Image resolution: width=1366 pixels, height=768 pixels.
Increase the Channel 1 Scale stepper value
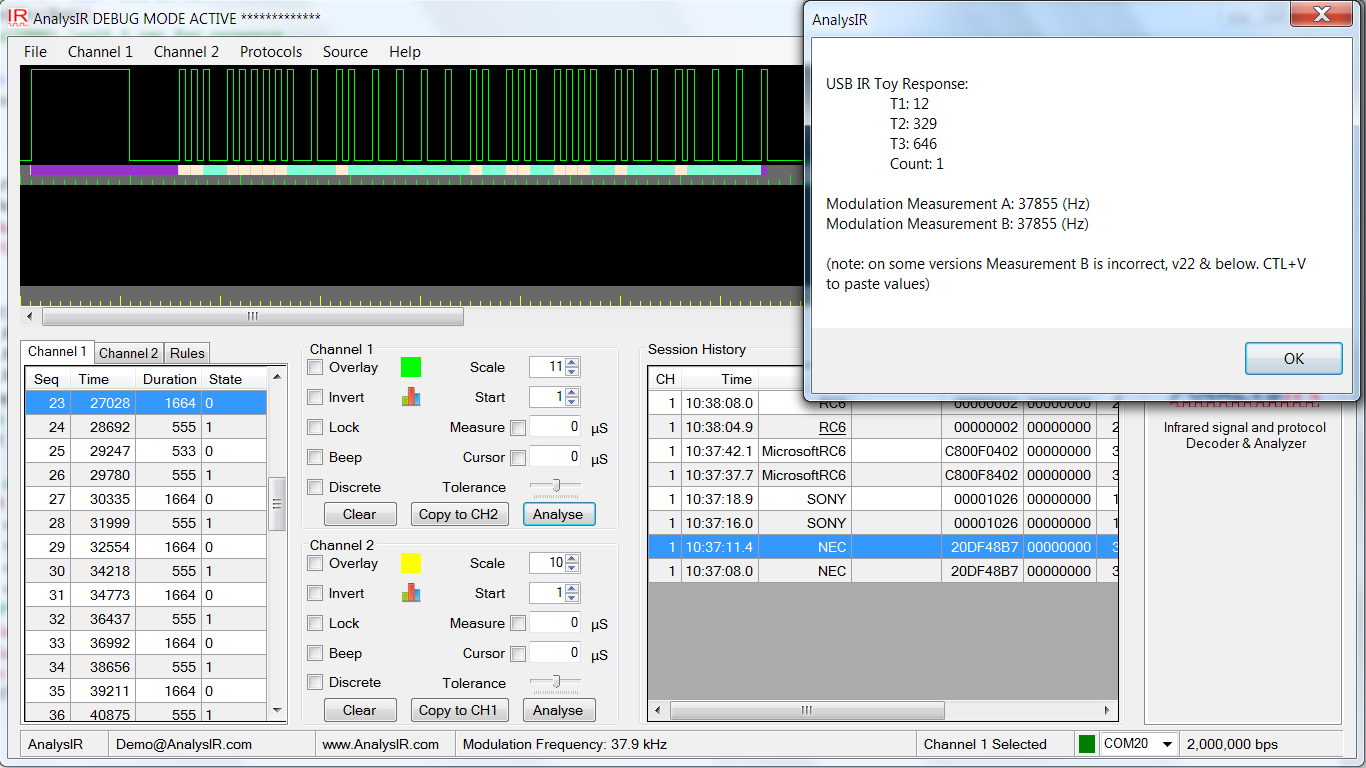point(573,362)
